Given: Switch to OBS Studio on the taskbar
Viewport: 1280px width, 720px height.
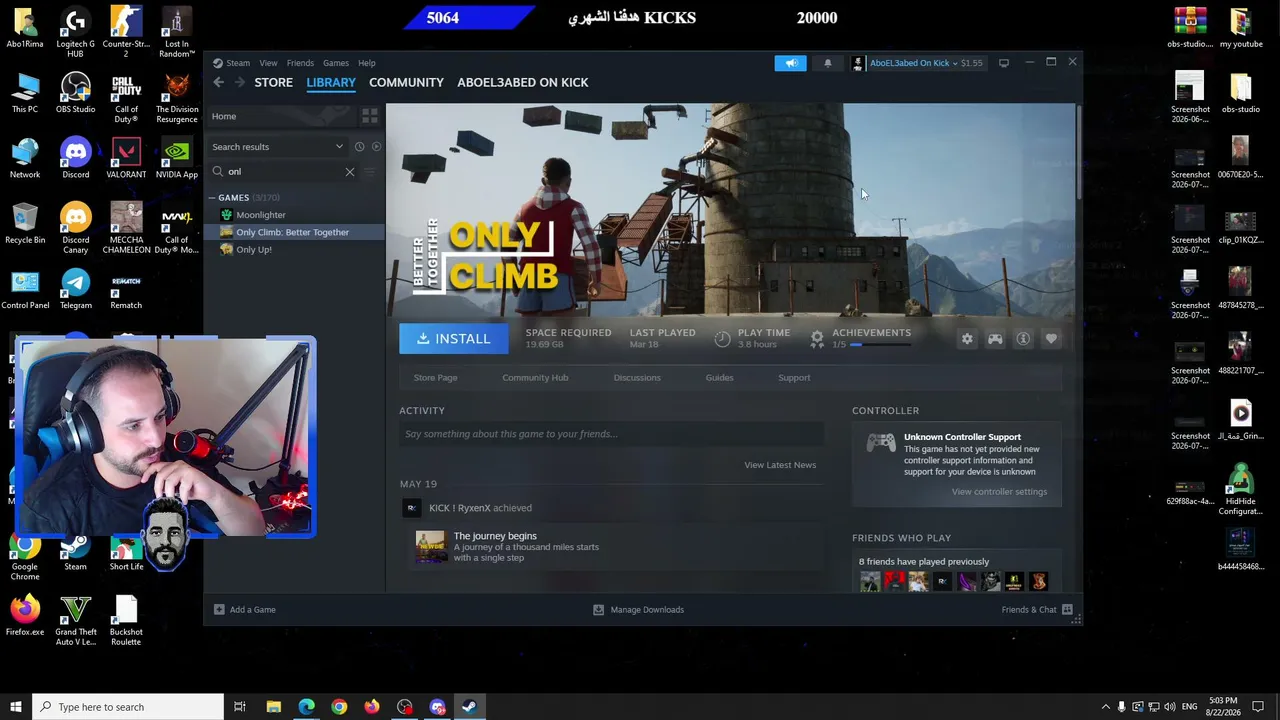Looking at the screenshot, I should 405,707.
